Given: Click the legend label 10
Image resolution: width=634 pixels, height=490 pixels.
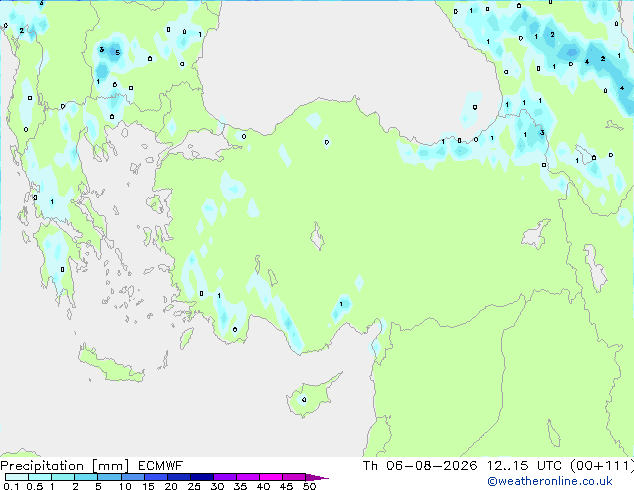Looking at the screenshot, I should pyautogui.click(x=125, y=486).
